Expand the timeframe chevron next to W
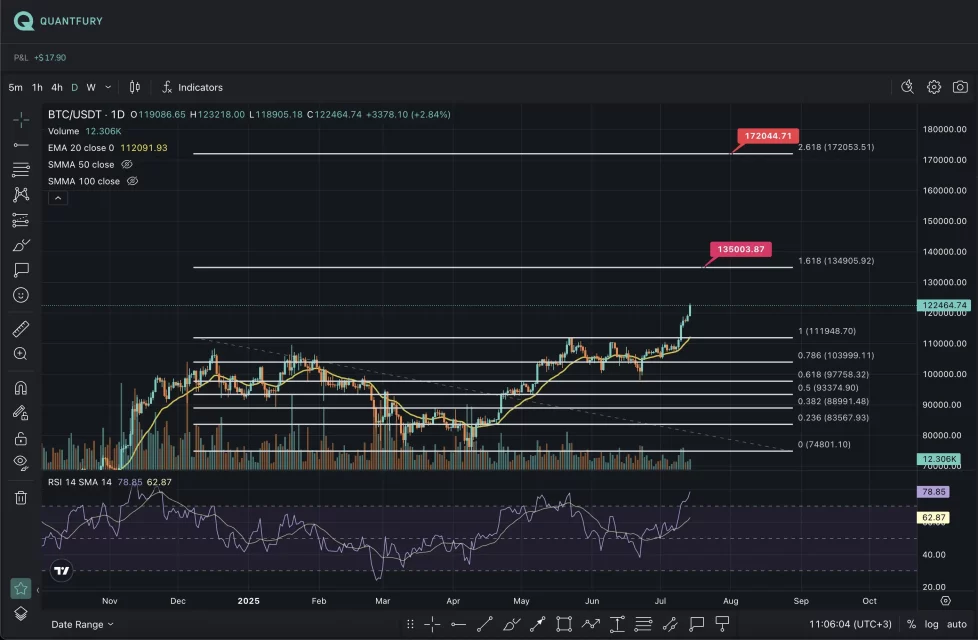This screenshot has width=978, height=640. coord(107,87)
